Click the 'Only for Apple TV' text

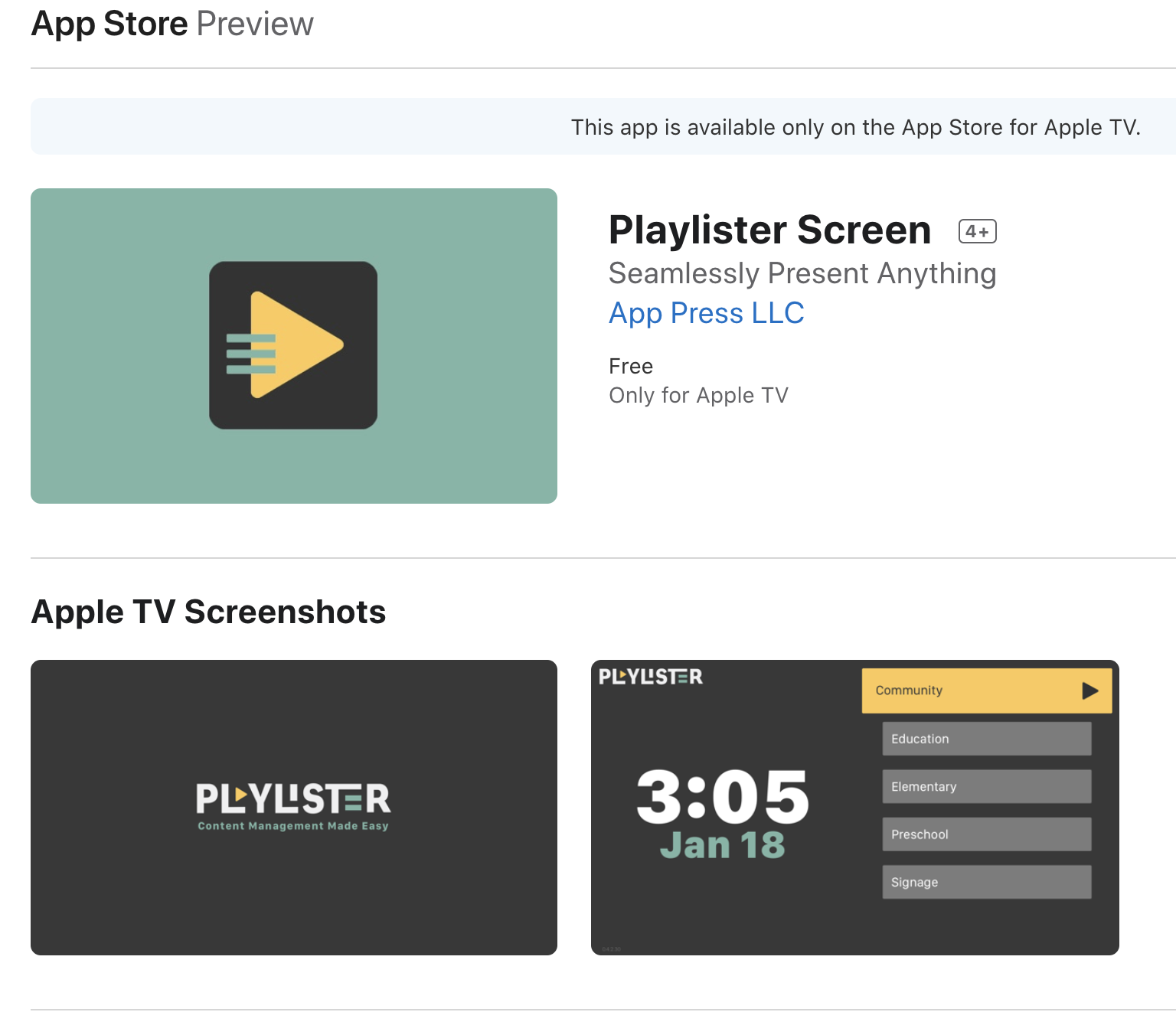click(698, 395)
